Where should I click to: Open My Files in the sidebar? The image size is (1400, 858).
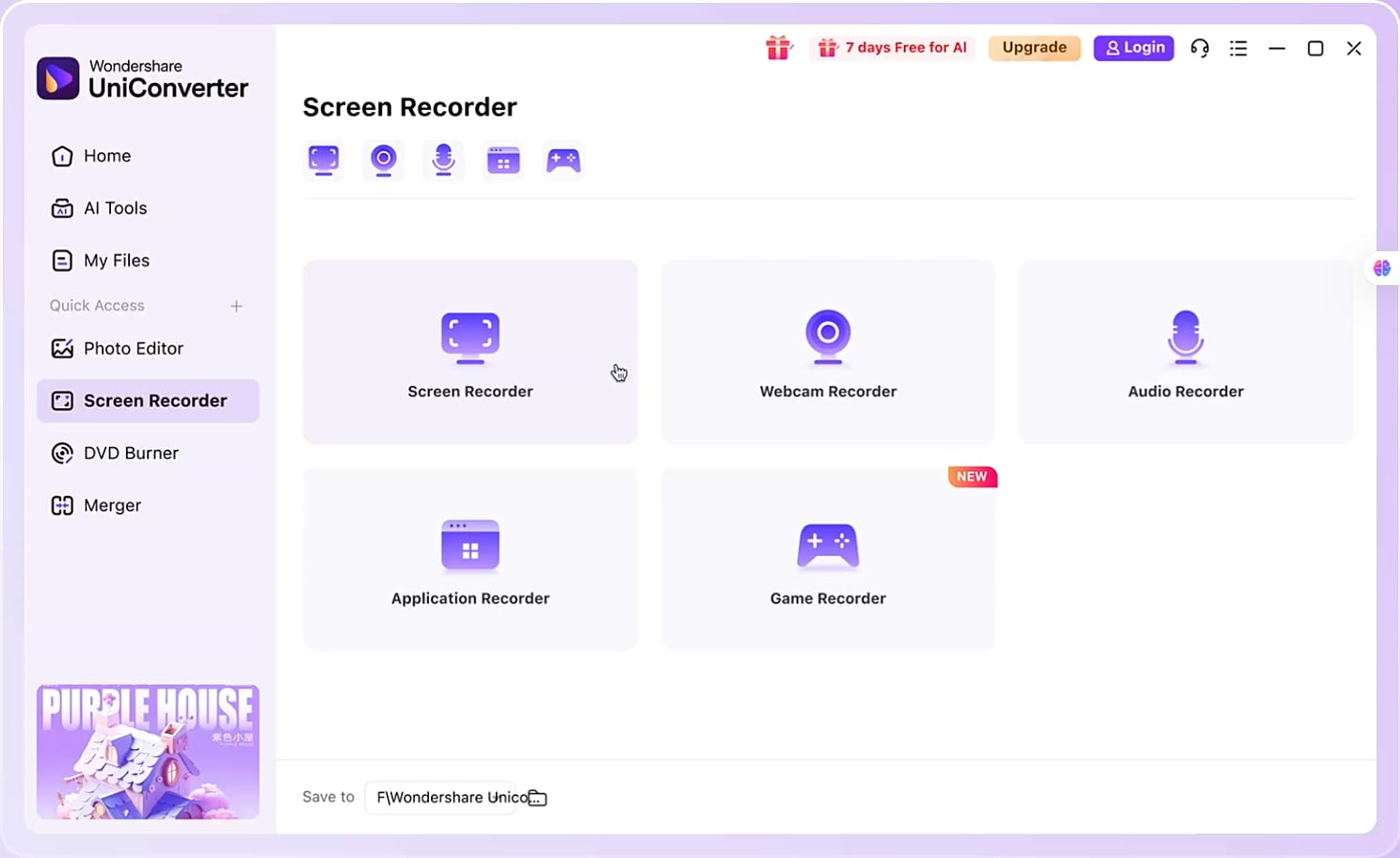[x=148, y=261]
